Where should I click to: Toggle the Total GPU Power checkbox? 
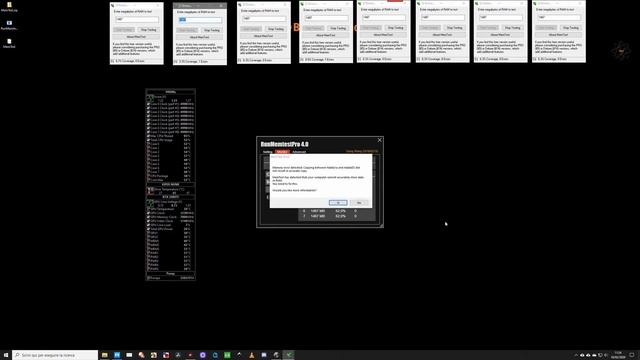click(x=149, y=229)
